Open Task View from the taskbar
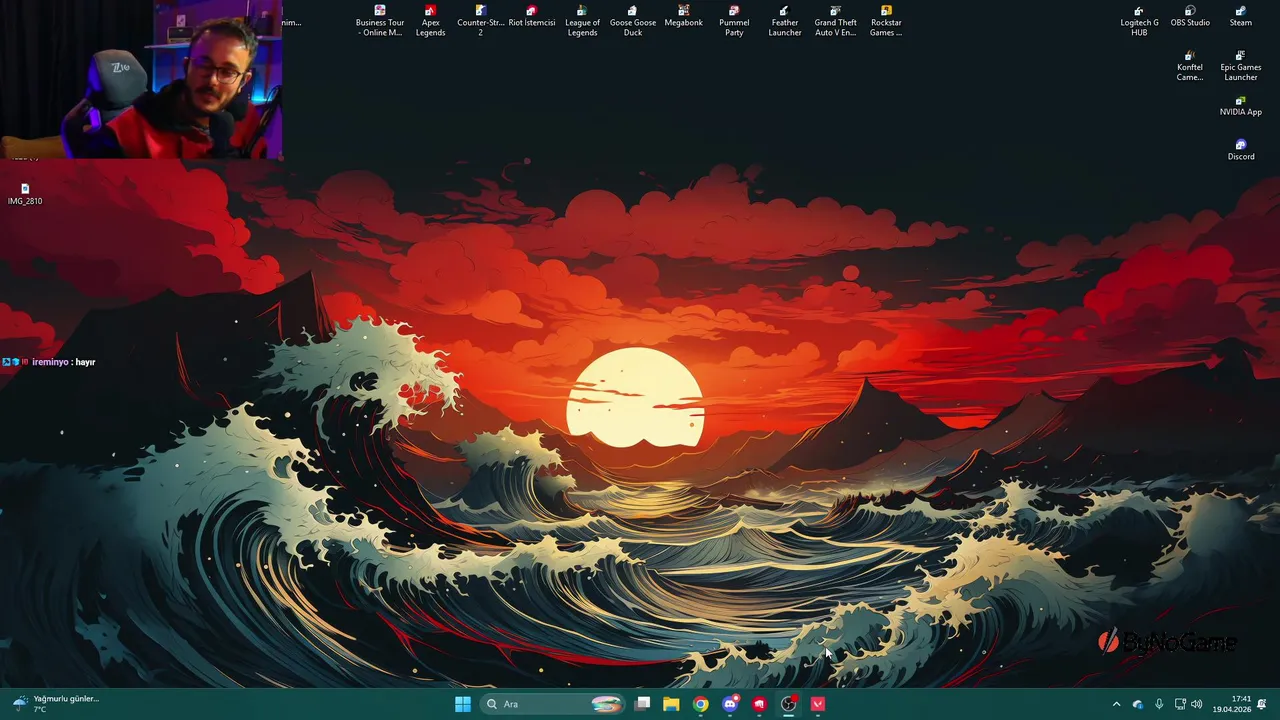The image size is (1280, 720). click(x=643, y=704)
